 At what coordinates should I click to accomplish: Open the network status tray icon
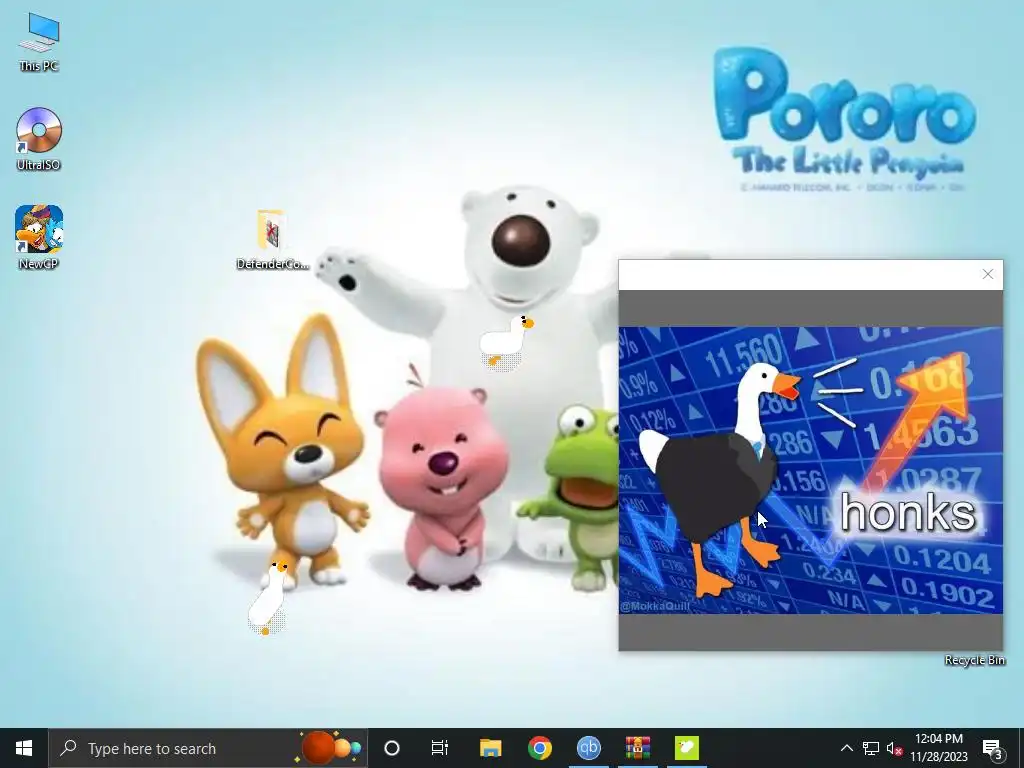pyautogui.click(x=871, y=748)
